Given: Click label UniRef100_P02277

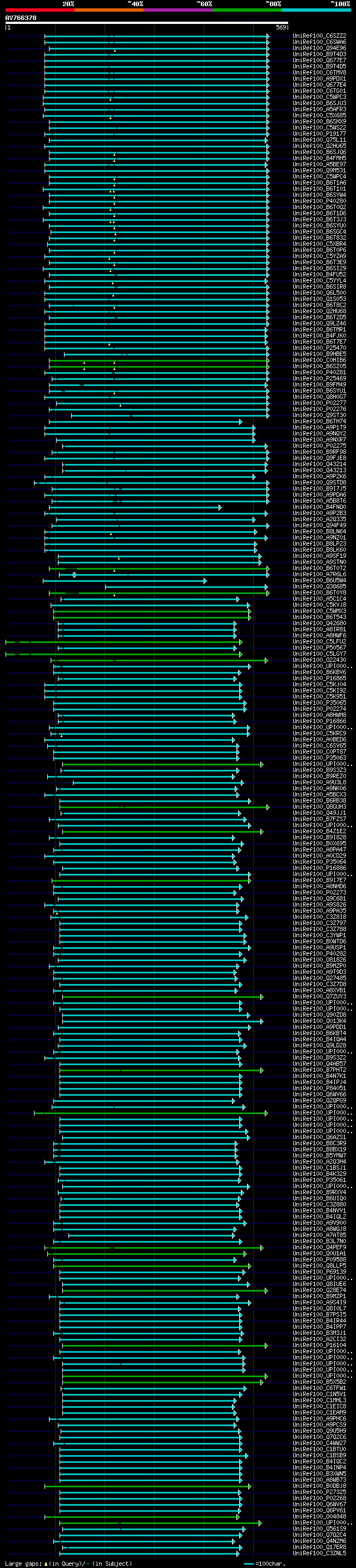Looking at the screenshot, I should click(x=319, y=403).
